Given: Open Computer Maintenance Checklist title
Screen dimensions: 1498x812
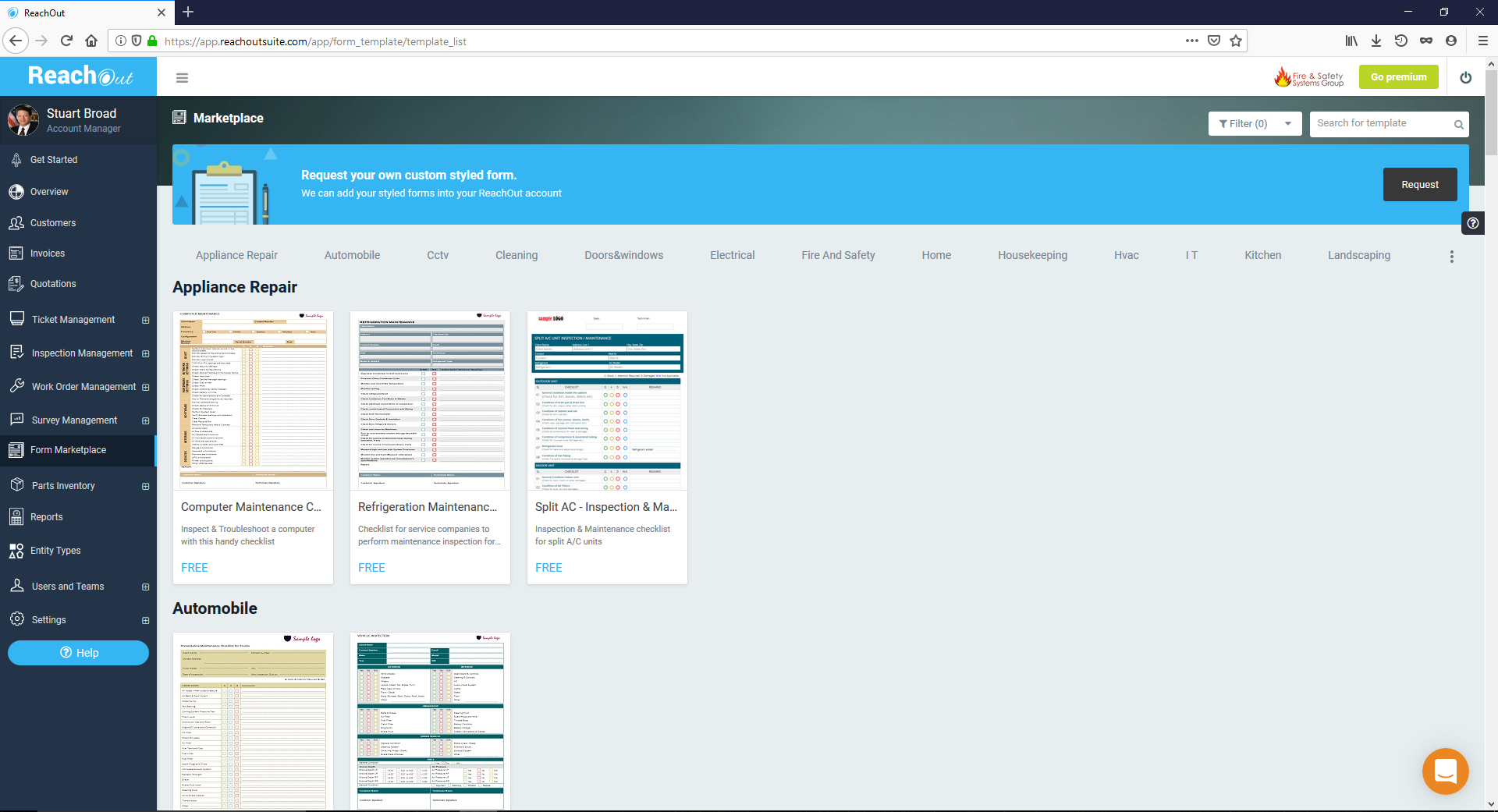Looking at the screenshot, I should (x=251, y=507).
